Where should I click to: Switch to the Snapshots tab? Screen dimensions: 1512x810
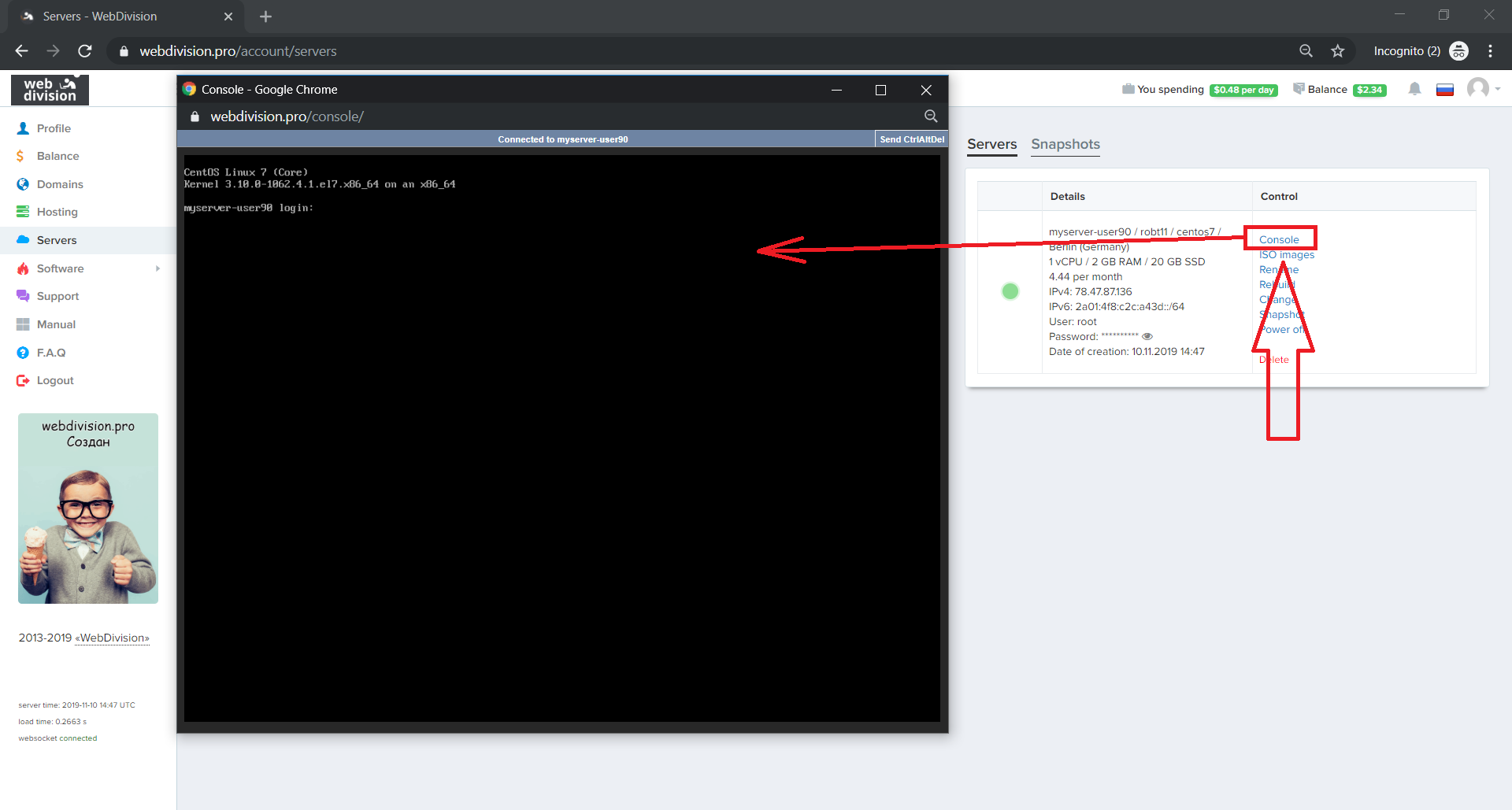[1065, 144]
